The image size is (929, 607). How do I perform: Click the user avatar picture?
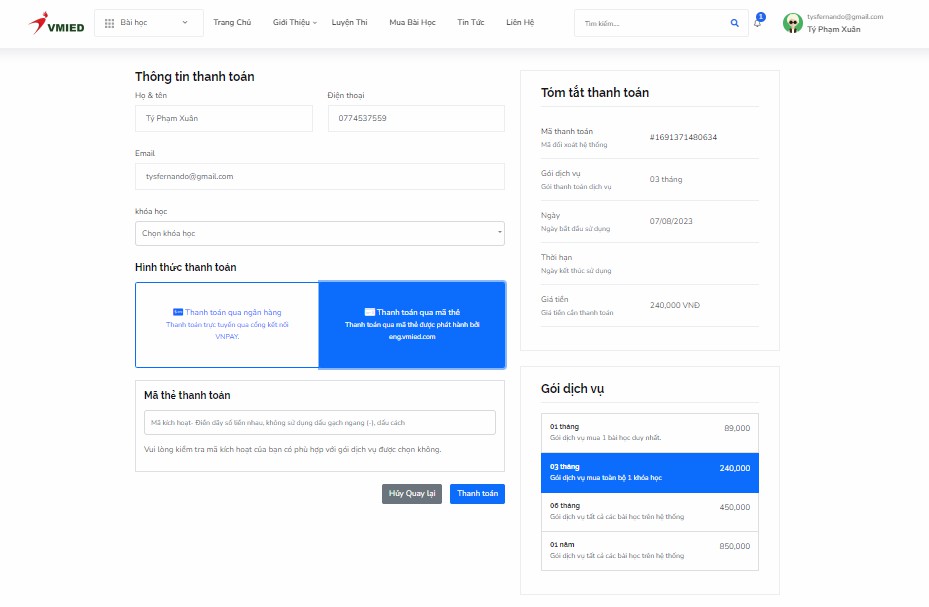tap(792, 23)
